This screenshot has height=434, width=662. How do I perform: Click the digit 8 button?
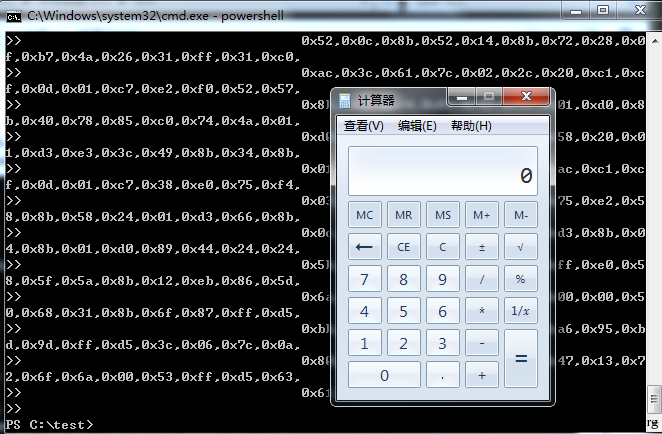pos(404,279)
